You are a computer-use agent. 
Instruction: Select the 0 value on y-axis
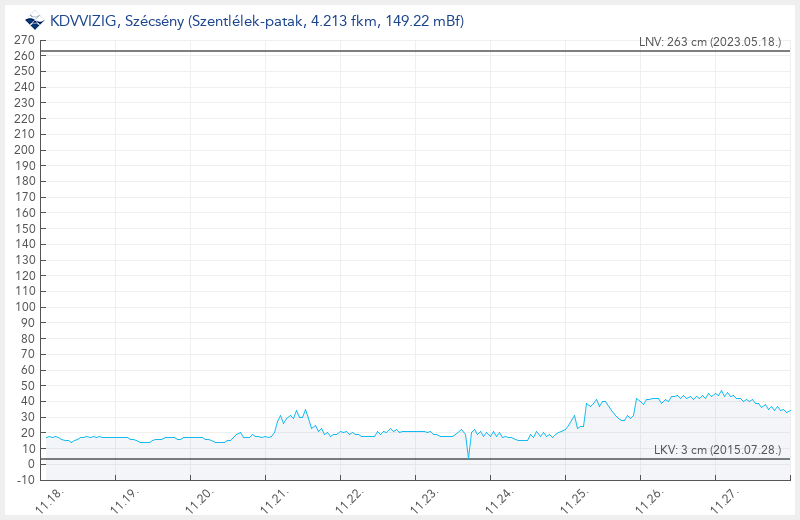[31, 464]
